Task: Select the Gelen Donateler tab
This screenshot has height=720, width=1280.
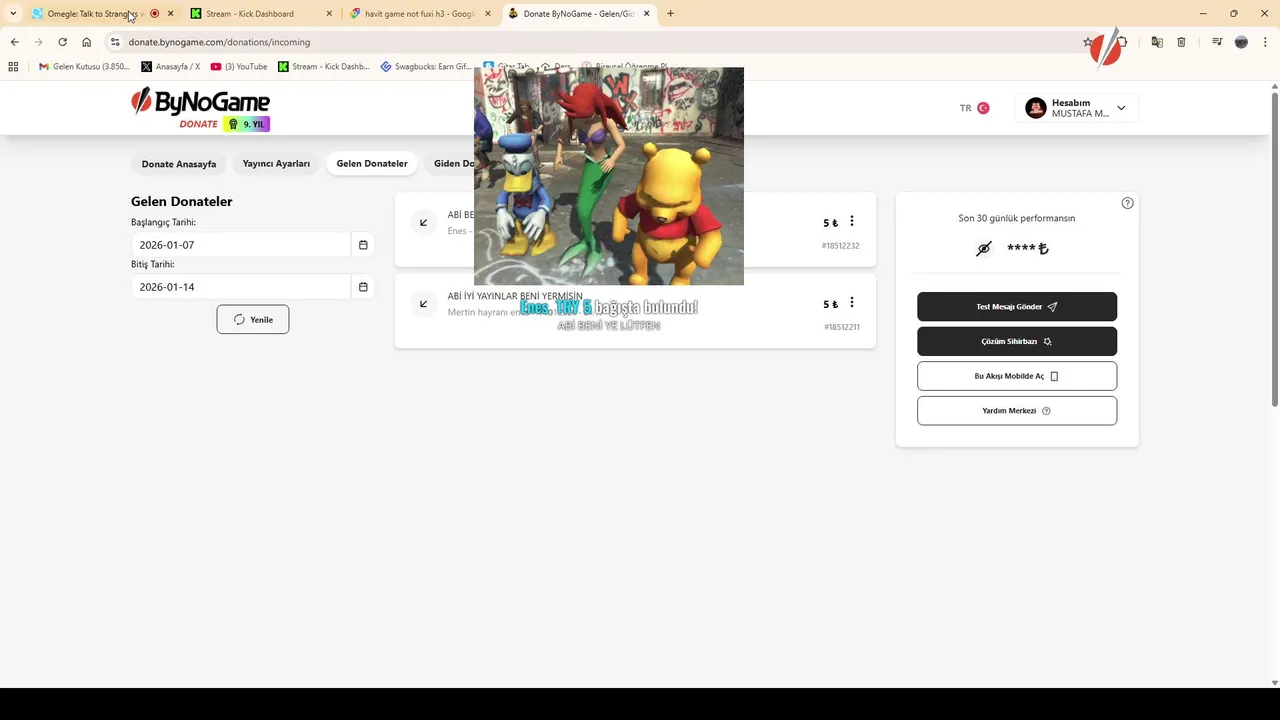Action: tap(372, 164)
